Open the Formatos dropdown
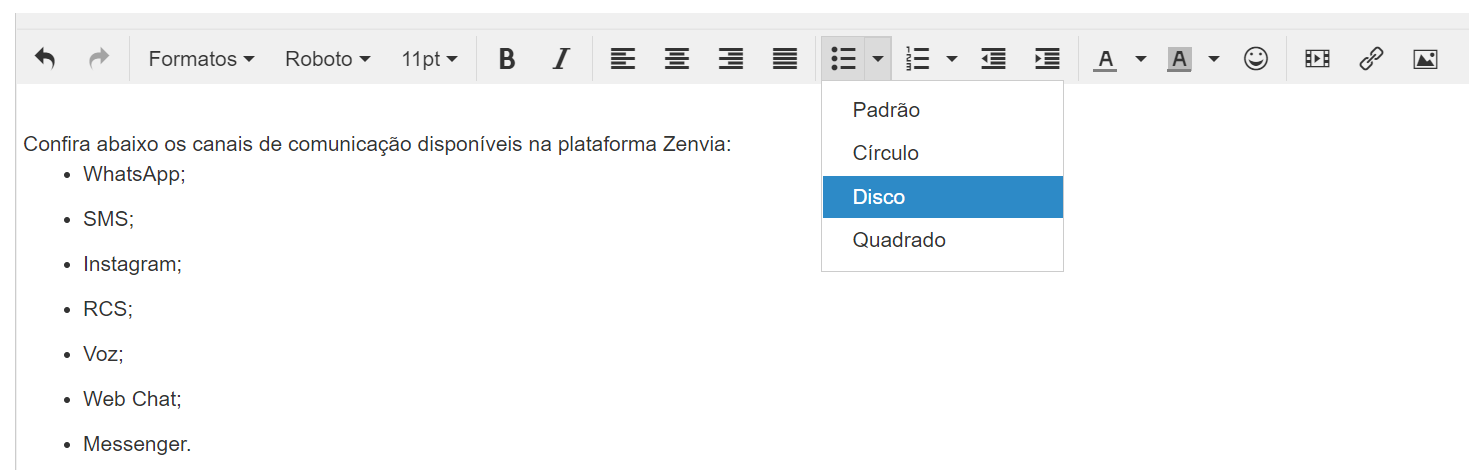Screen dimensions: 1469x470 [x=201, y=59]
